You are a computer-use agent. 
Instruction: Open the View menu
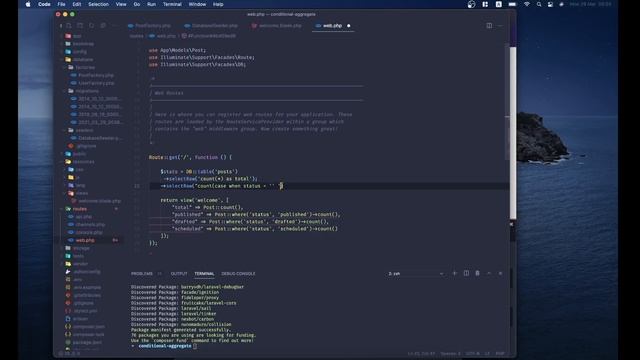pyautogui.click(x=121, y=4)
